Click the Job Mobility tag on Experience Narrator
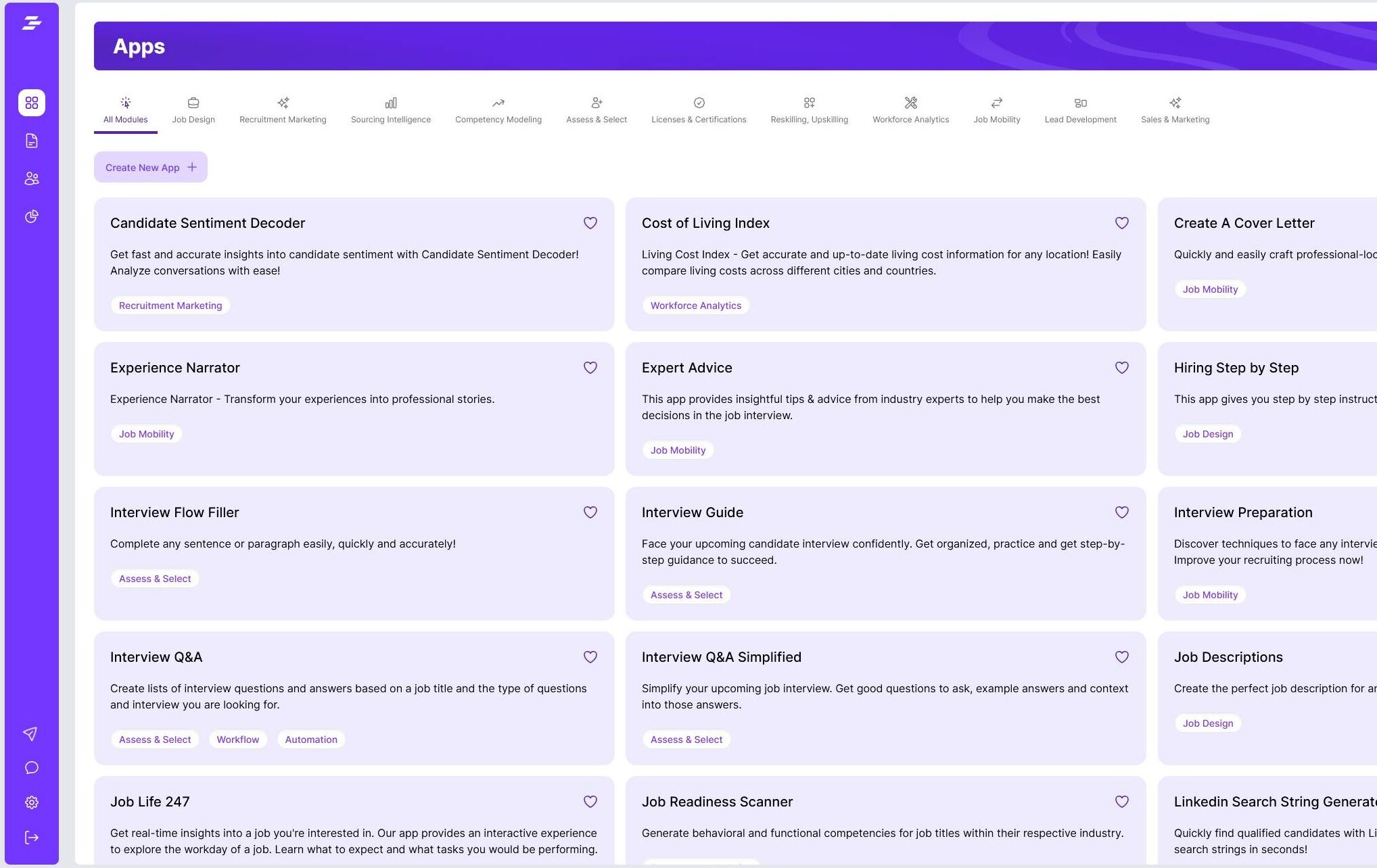The image size is (1377, 868). click(x=146, y=433)
